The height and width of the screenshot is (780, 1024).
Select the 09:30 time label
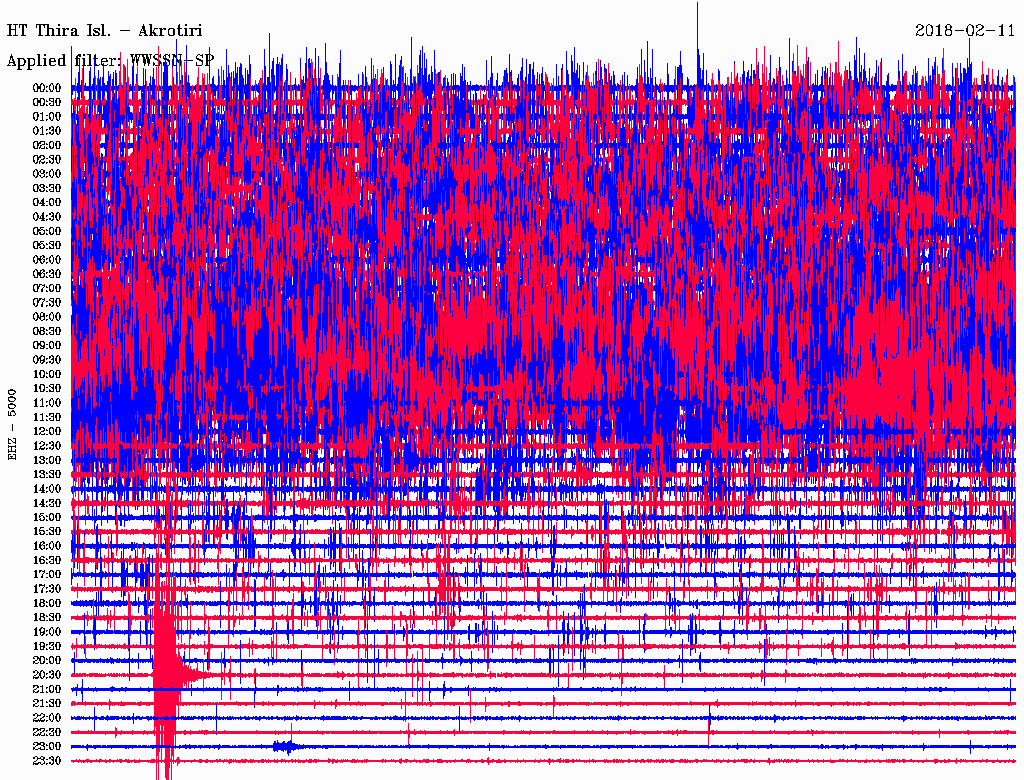[x=47, y=360]
